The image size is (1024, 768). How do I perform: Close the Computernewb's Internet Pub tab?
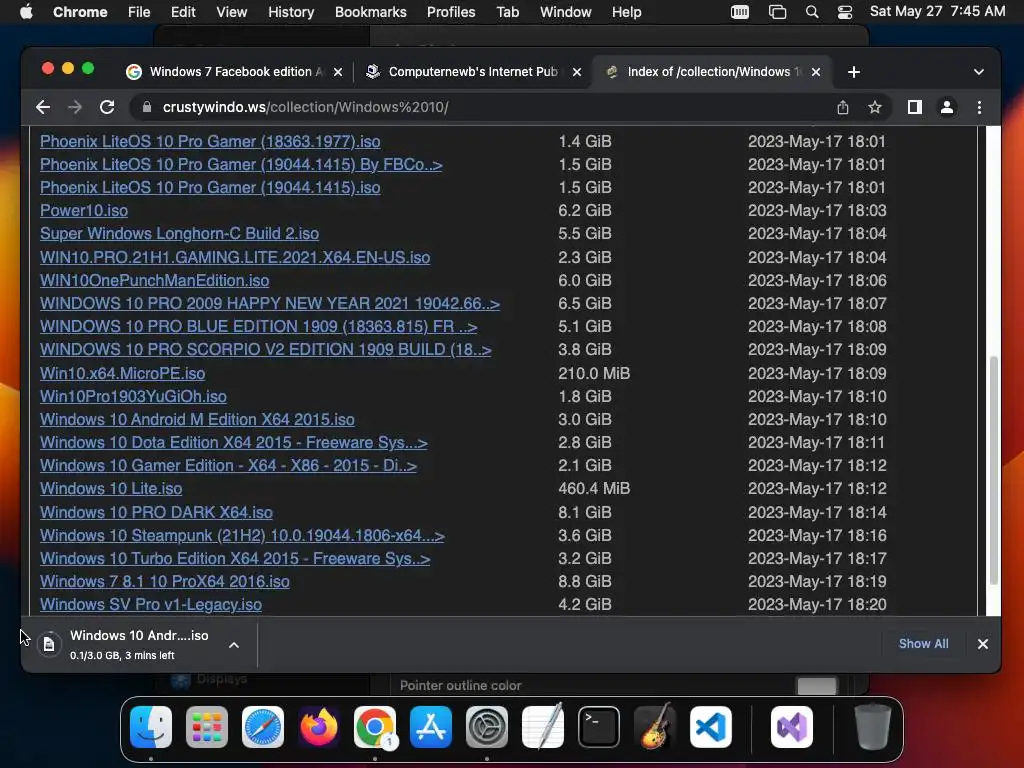tap(577, 72)
